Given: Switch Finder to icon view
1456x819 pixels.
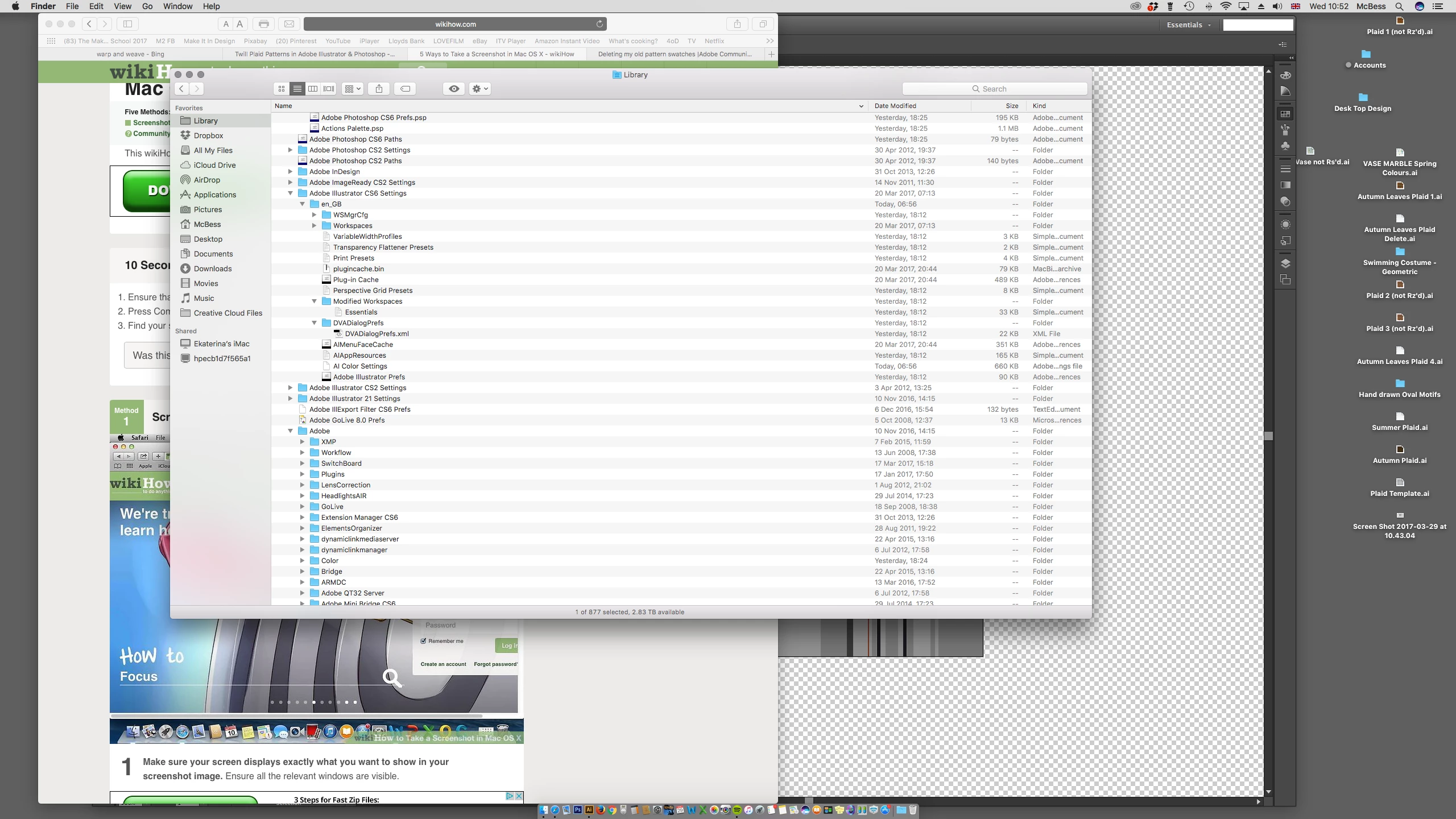Looking at the screenshot, I should click(x=282, y=89).
